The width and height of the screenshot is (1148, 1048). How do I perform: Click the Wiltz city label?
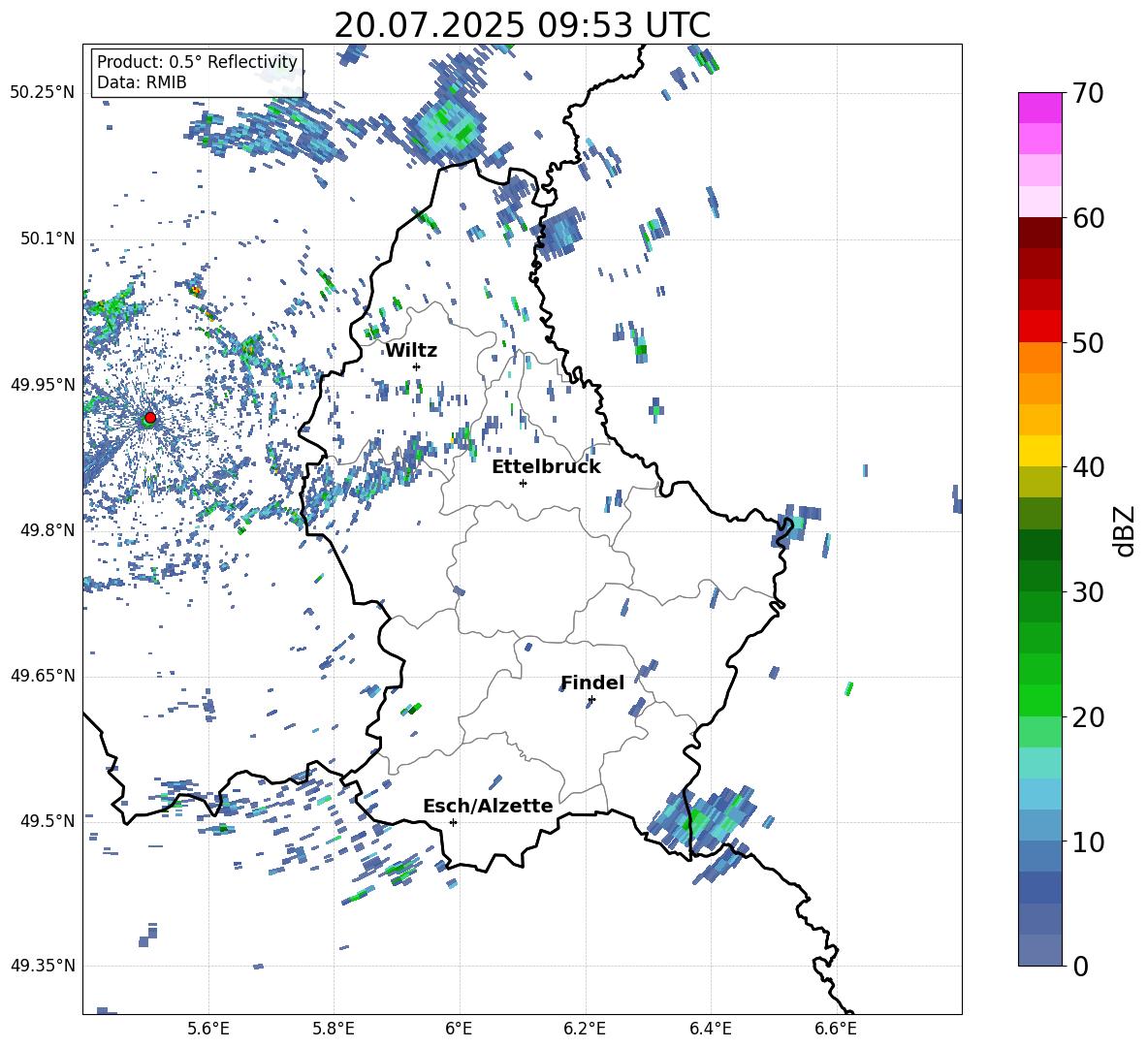coord(411,351)
